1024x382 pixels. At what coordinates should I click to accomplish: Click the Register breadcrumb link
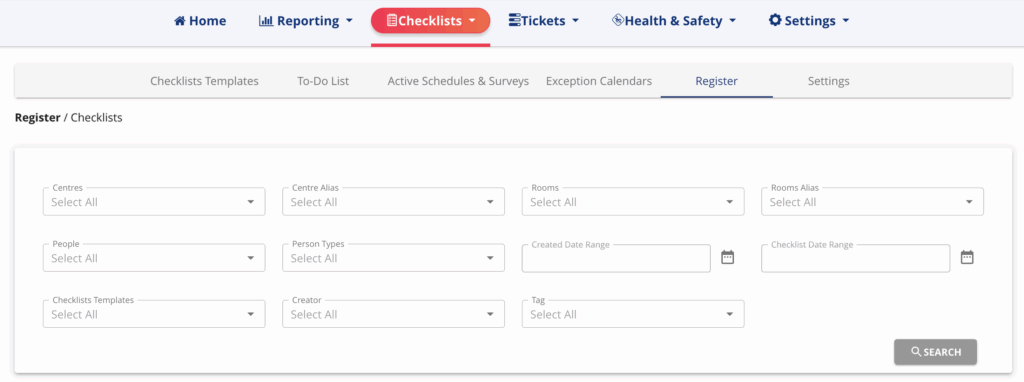(37, 118)
